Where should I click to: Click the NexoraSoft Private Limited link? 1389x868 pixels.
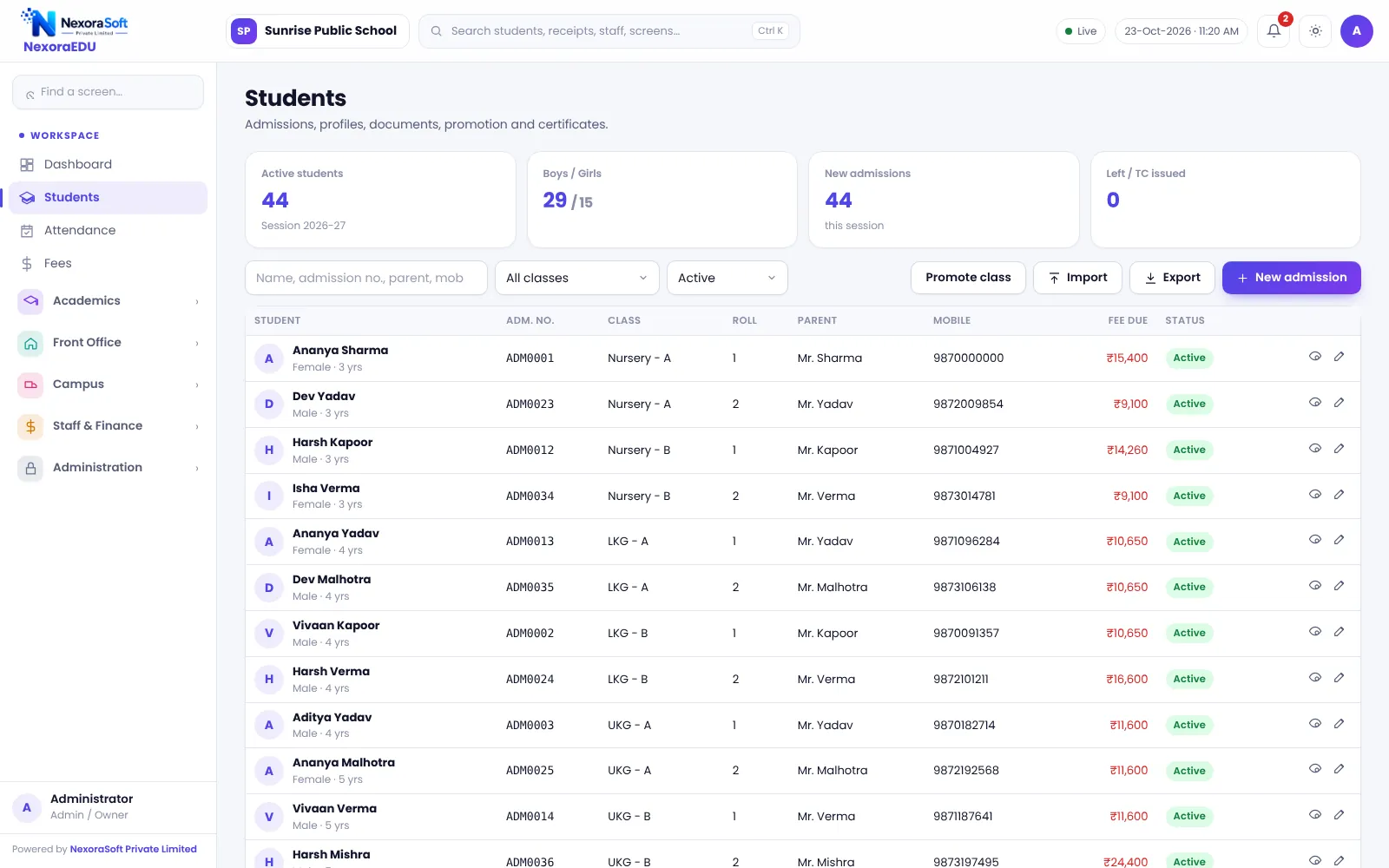coord(133,850)
